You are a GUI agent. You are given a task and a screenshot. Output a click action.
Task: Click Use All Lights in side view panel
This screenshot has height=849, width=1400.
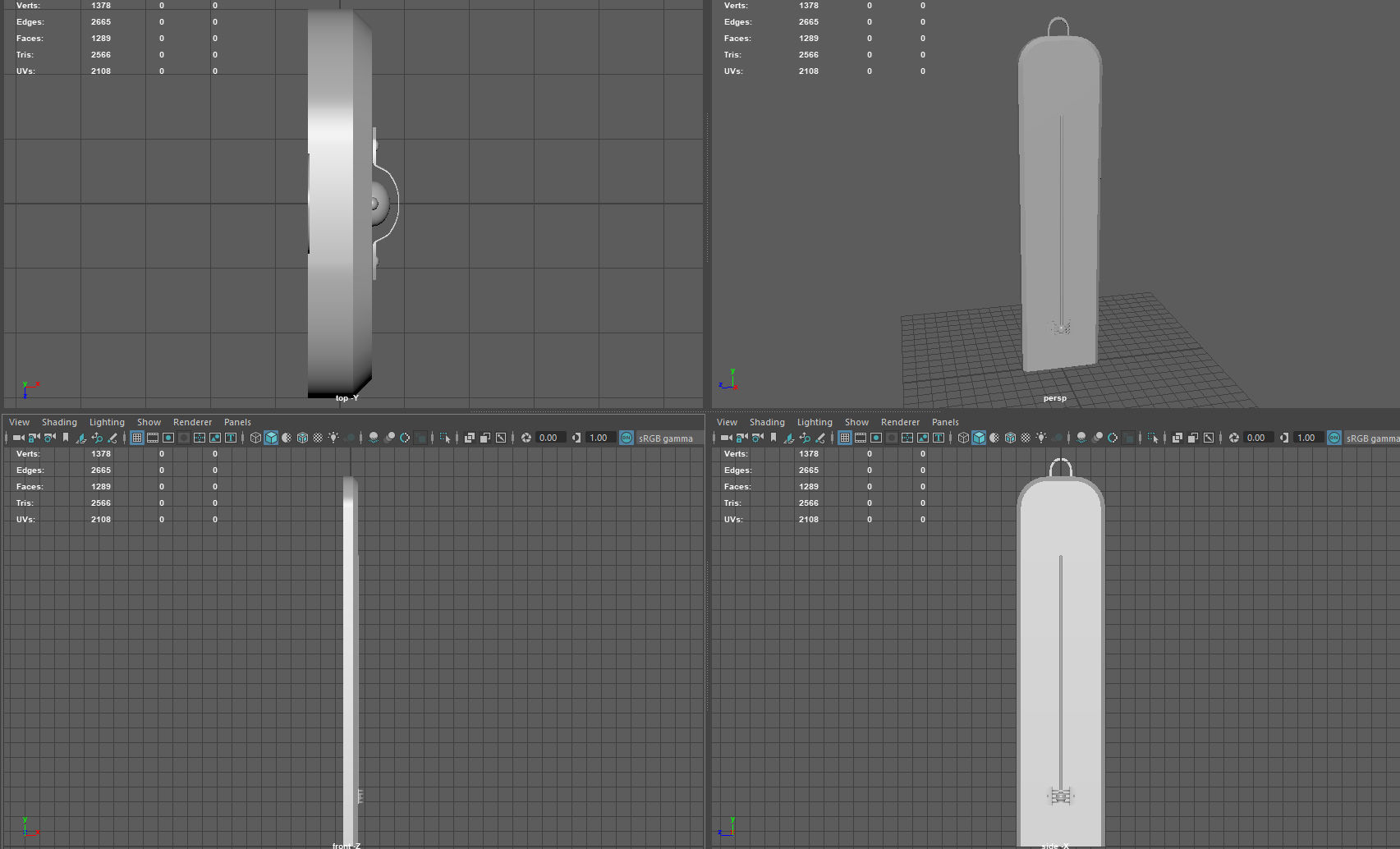[x=1041, y=438]
